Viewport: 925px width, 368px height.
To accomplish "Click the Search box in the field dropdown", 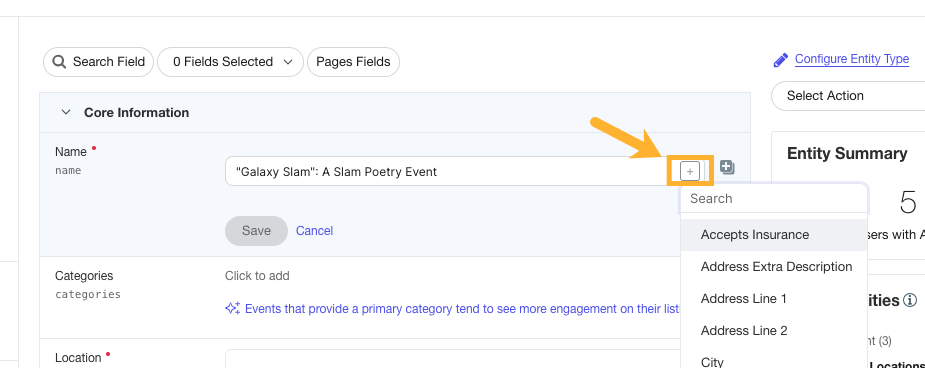I will 774,198.
